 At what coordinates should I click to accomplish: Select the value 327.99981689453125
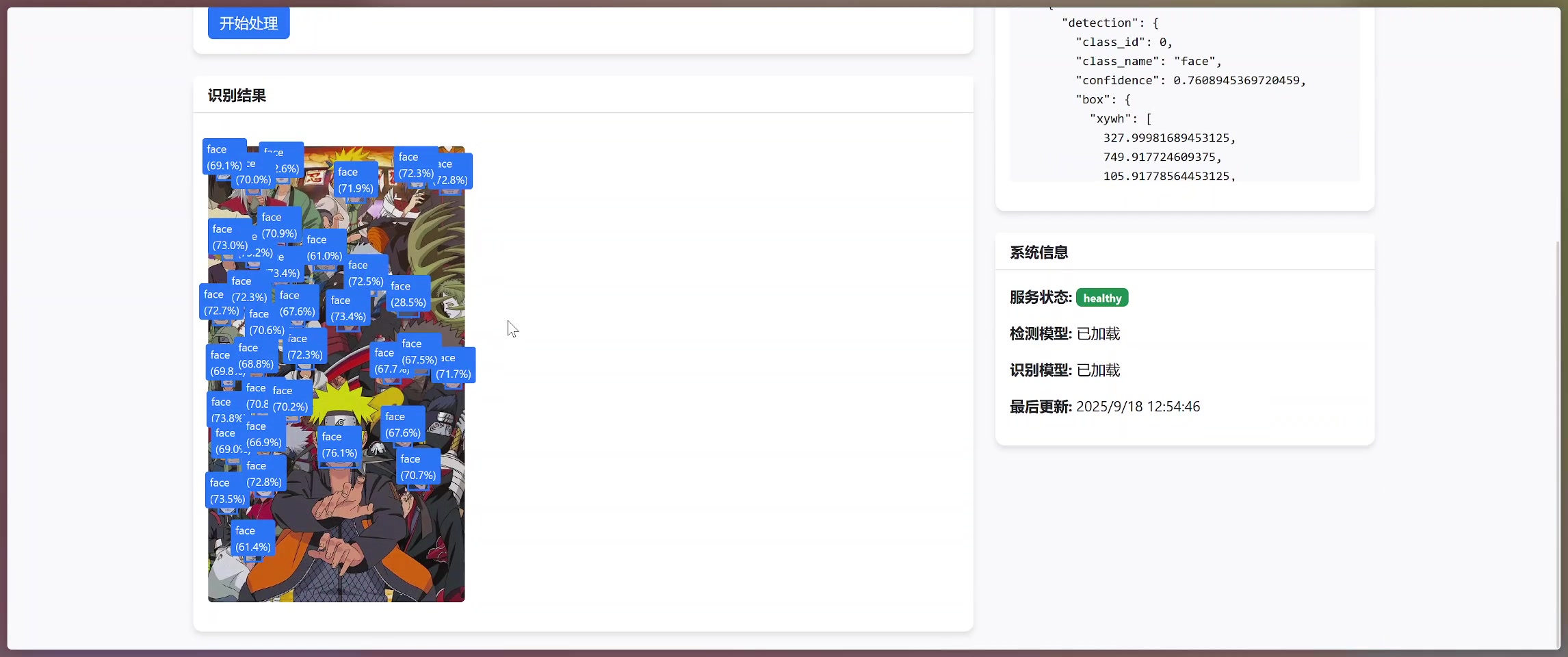tap(1166, 138)
